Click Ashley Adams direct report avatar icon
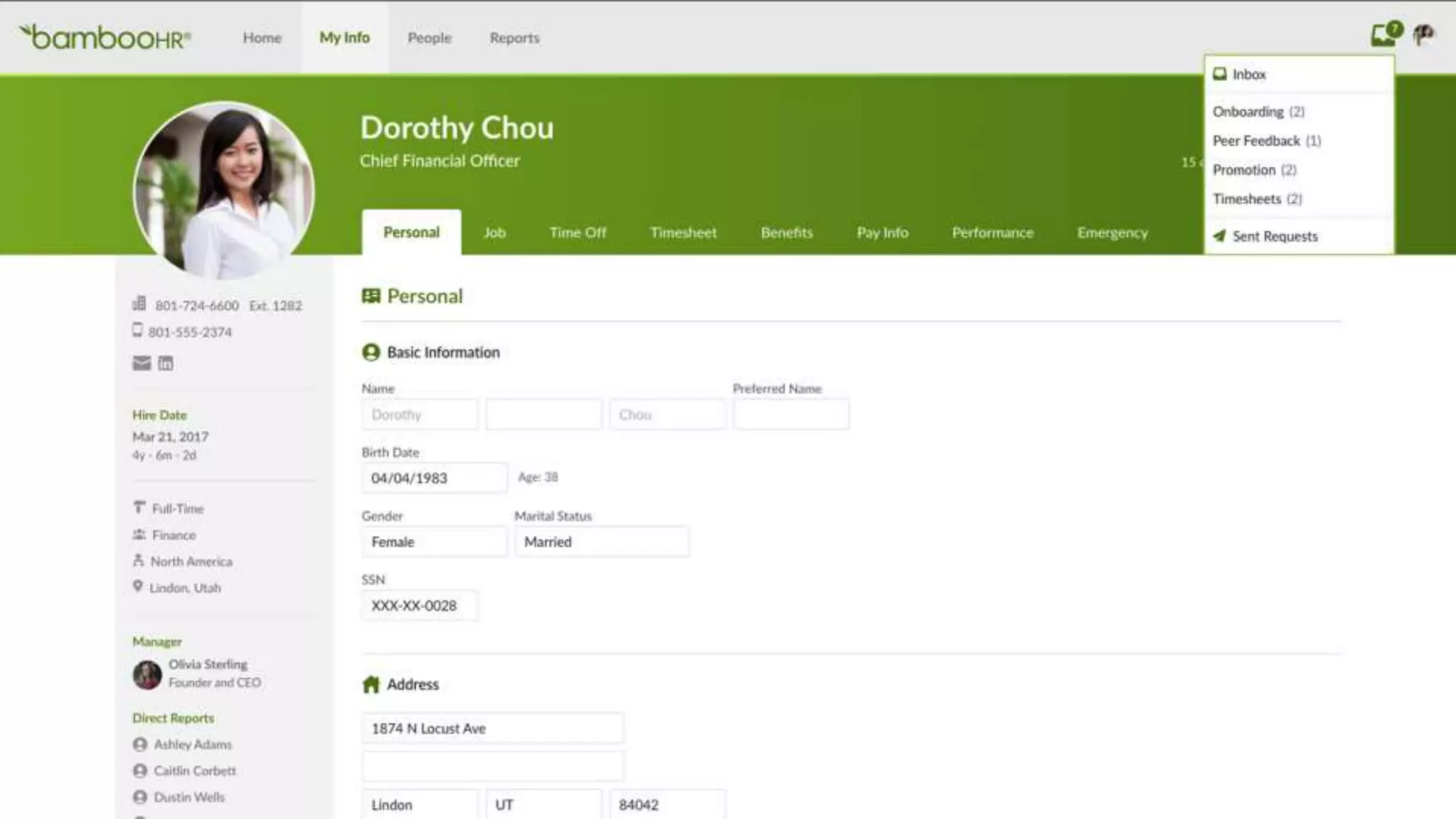1456x819 pixels. (x=140, y=744)
